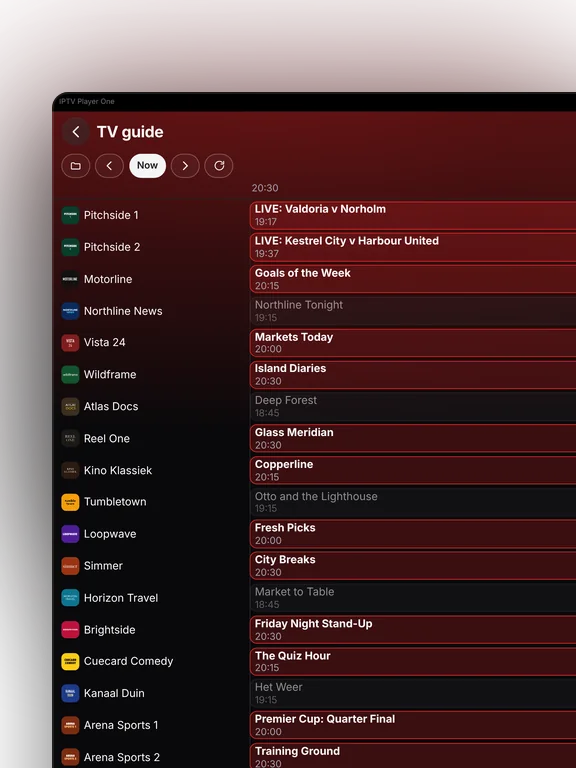Click the Kanaal Duin channel name
576x768 pixels.
[114, 693]
